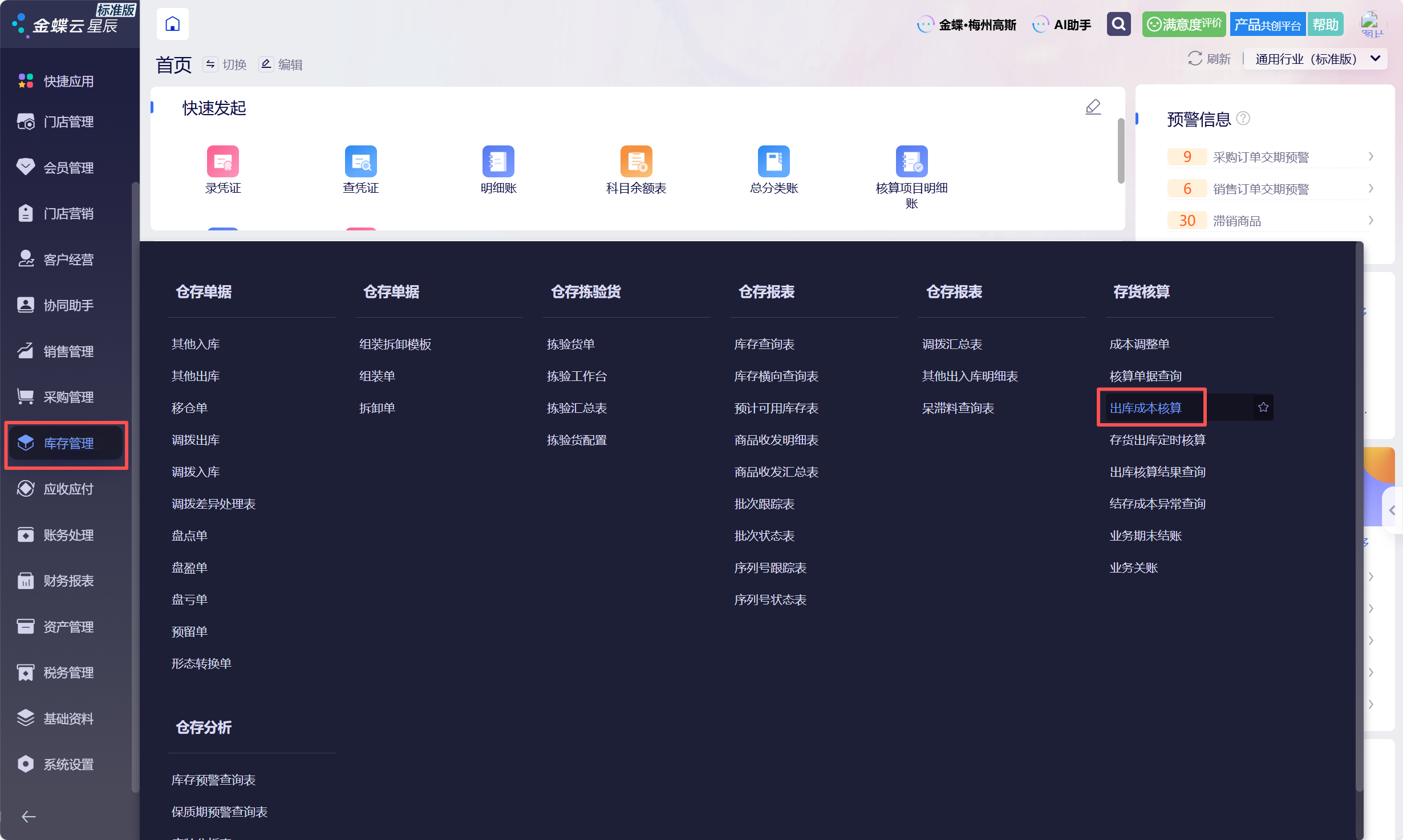Open 盘点单 menu entry
Viewport: 1403px width, 840px height.
pyautogui.click(x=189, y=535)
